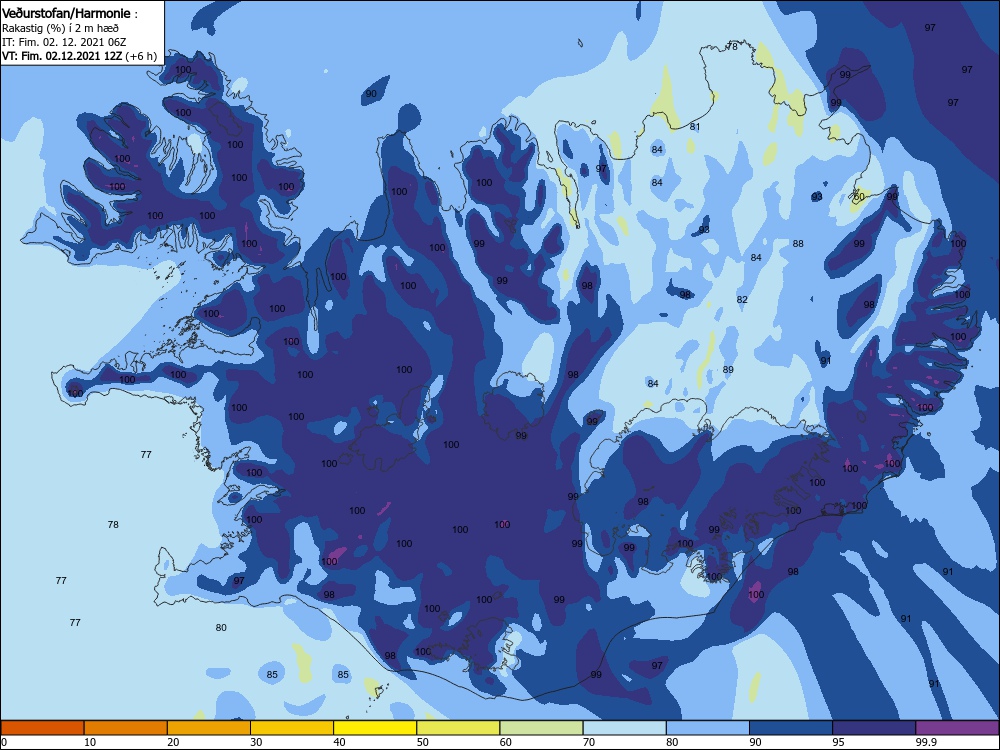Screen dimensions: 1000x750
Task: Click the 90 value in the offshore dark patch
Action: [x=371, y=94]
